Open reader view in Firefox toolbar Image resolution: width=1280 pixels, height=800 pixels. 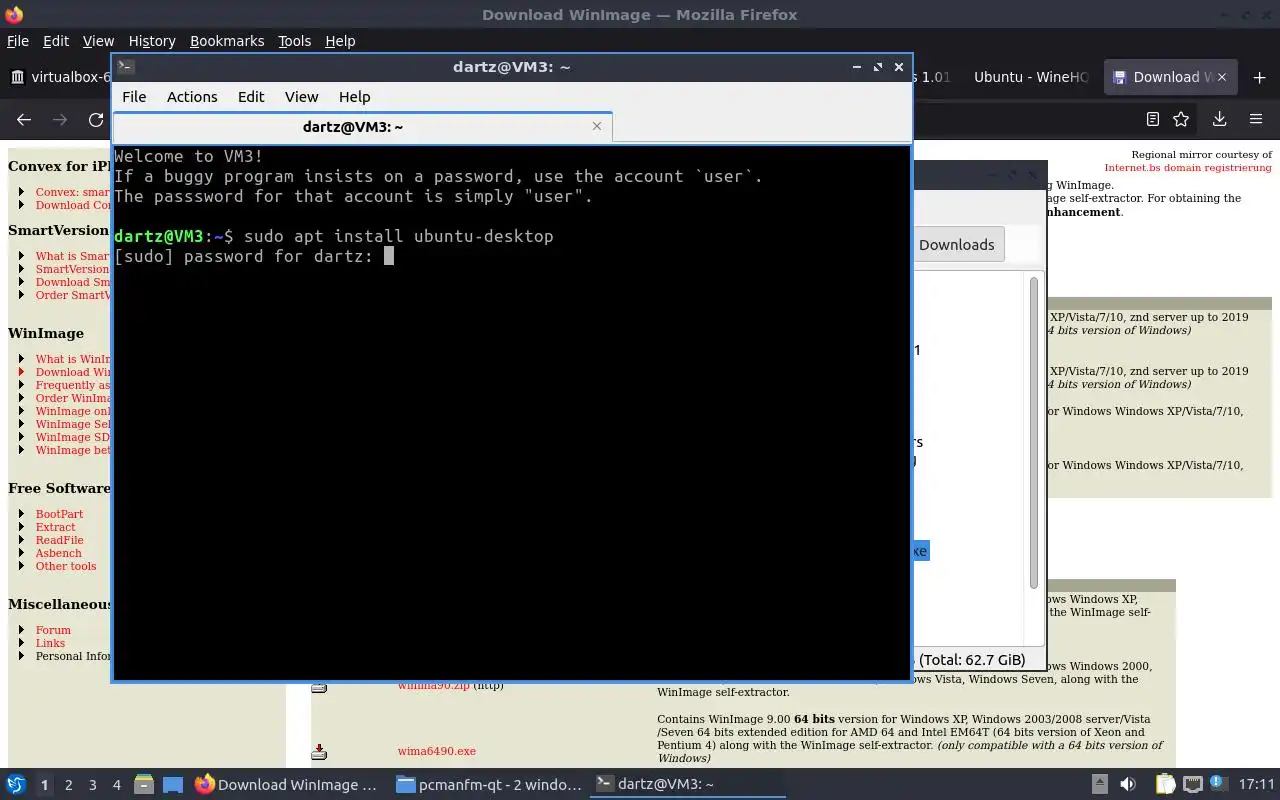pos(1152,119)
